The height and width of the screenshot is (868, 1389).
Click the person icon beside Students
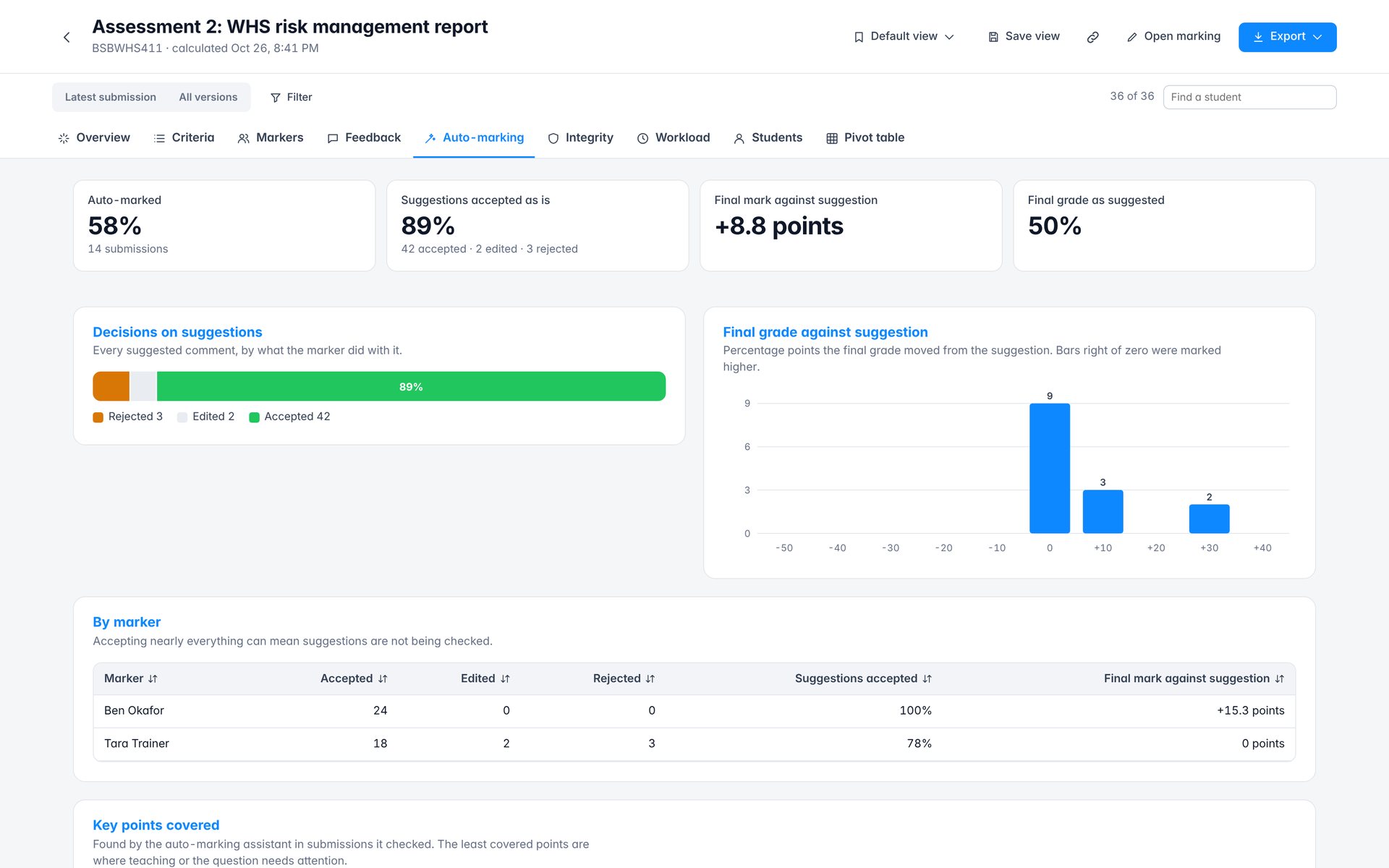coord(739,138)
